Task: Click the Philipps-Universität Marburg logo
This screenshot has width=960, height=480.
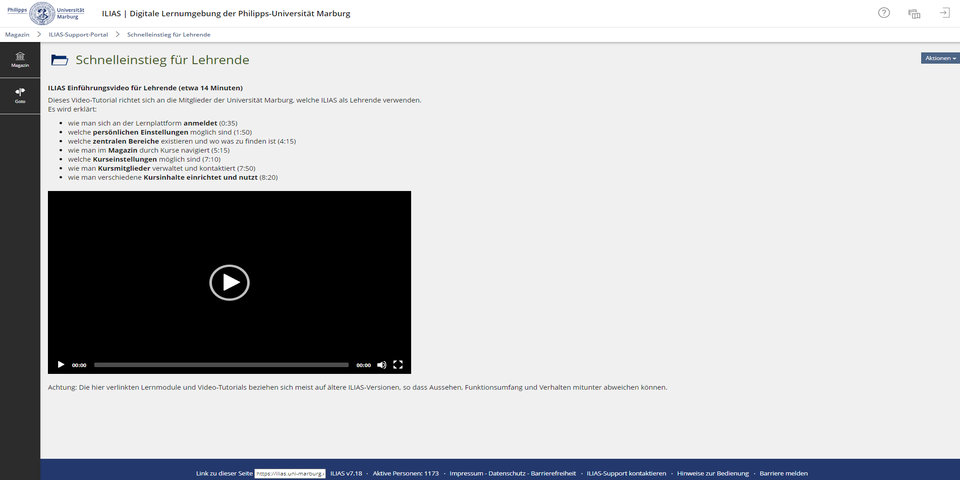Action: tap(46, 13)
